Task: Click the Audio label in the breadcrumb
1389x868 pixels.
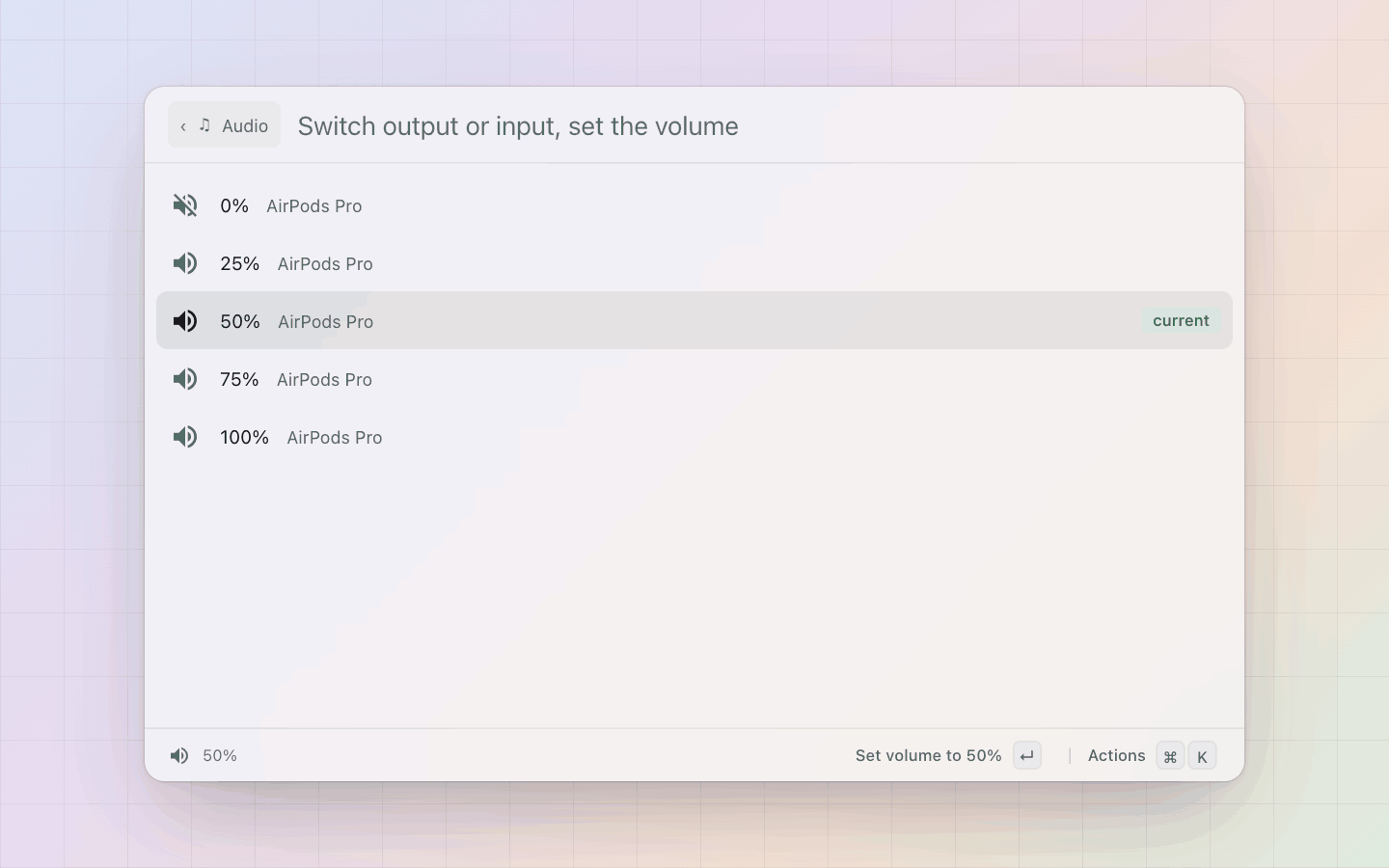Action: [x=245, y=126]
